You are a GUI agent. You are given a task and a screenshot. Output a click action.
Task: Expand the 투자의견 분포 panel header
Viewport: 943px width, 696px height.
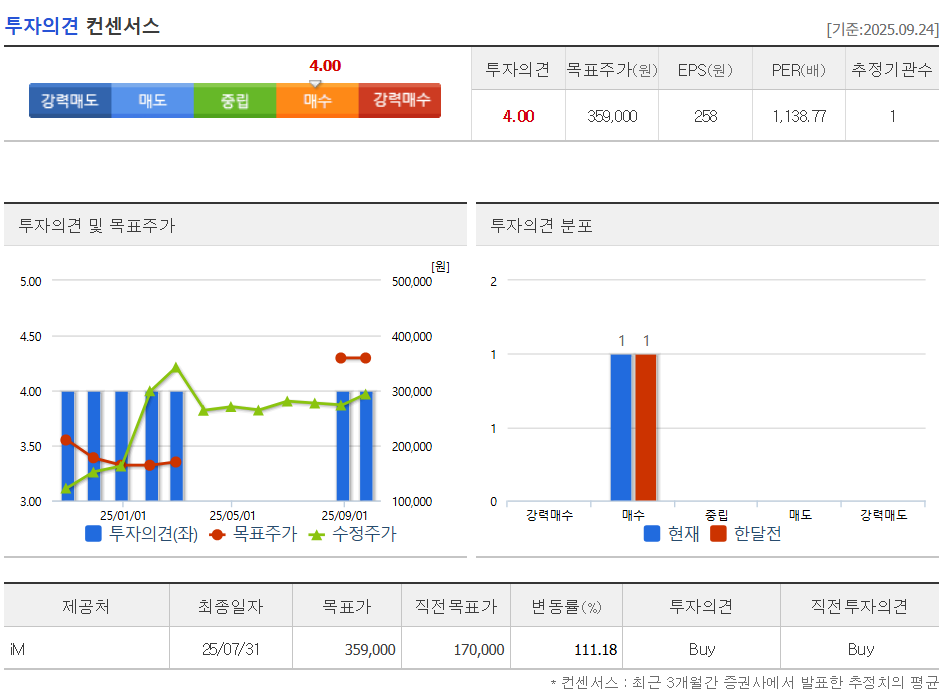pos(540,224)
